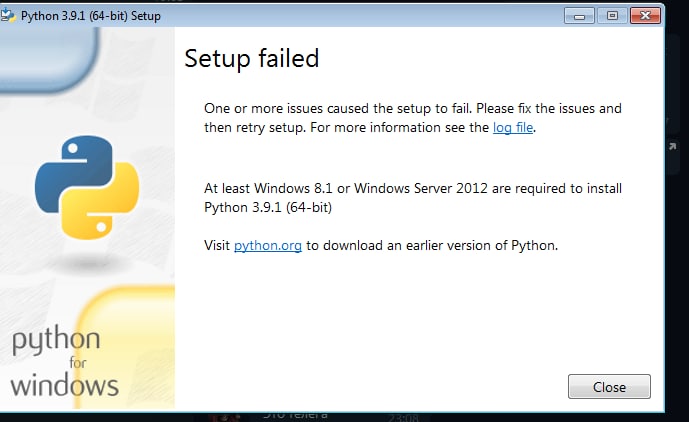Open the log file link
Image resolution: width=689 pixels, height=422 pixels.
pyautogui.click(x=513, y=127)
